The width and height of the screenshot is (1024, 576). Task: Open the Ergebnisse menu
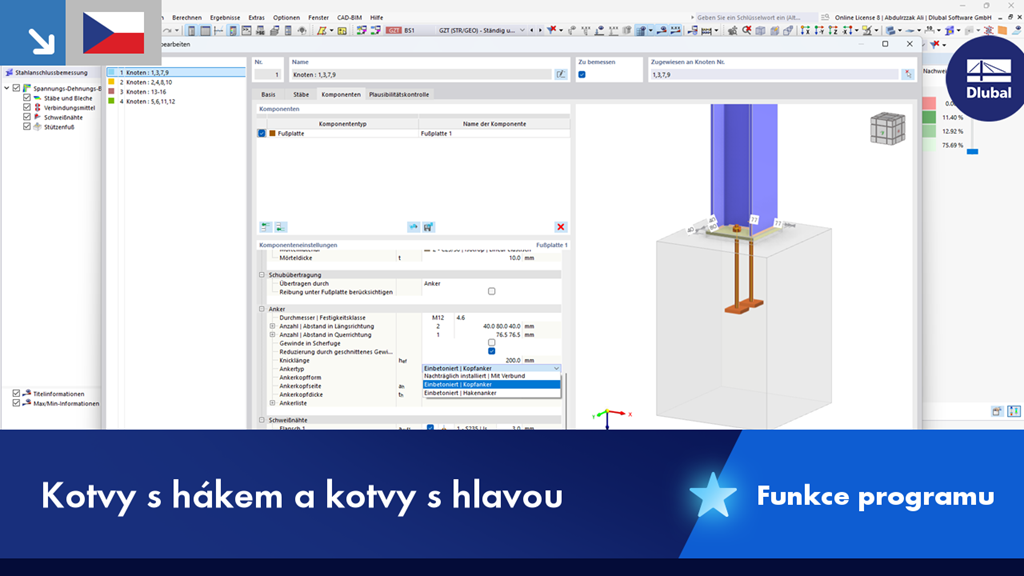[225, 18]
